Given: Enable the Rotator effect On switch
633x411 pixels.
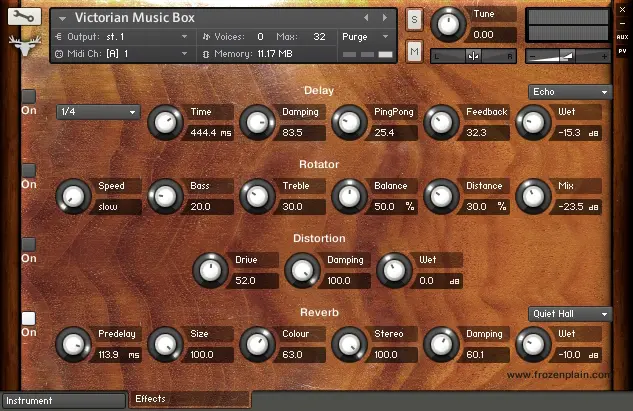Looking at the screenshot, I should click(x=29, y=170).
